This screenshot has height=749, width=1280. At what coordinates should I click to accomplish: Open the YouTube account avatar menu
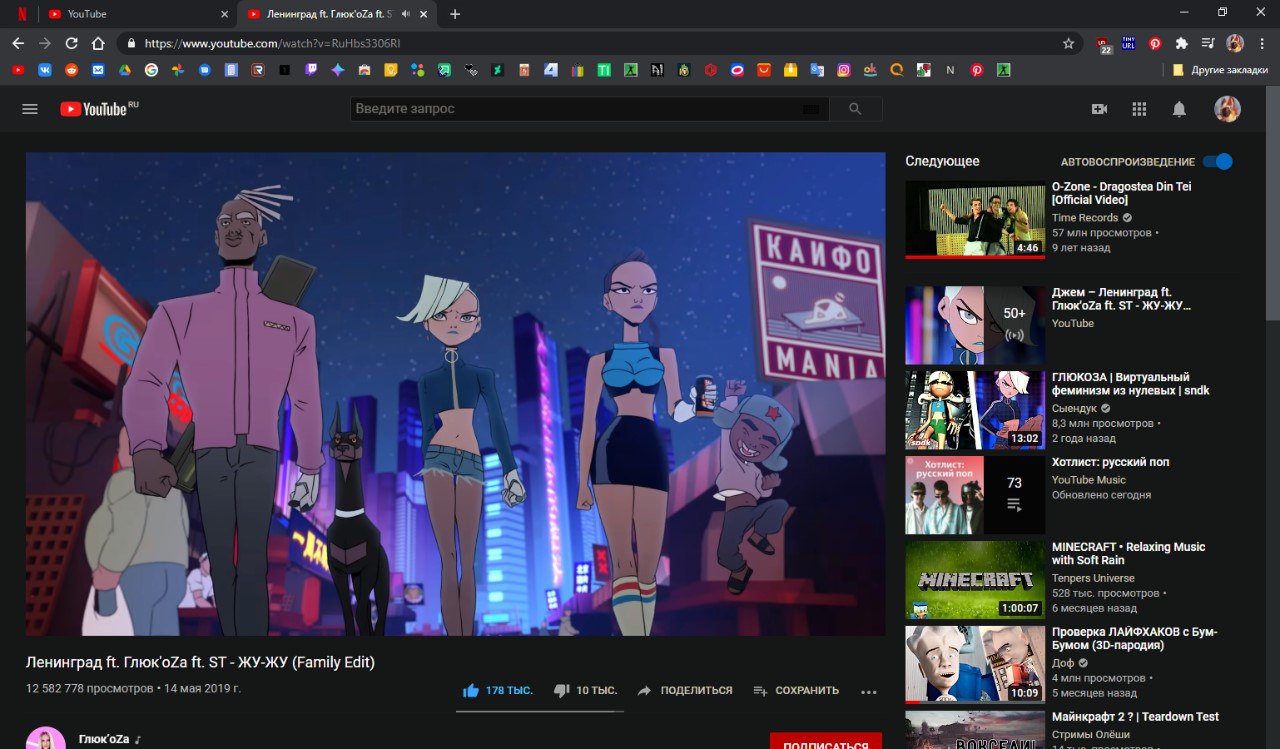(1227, 109)
